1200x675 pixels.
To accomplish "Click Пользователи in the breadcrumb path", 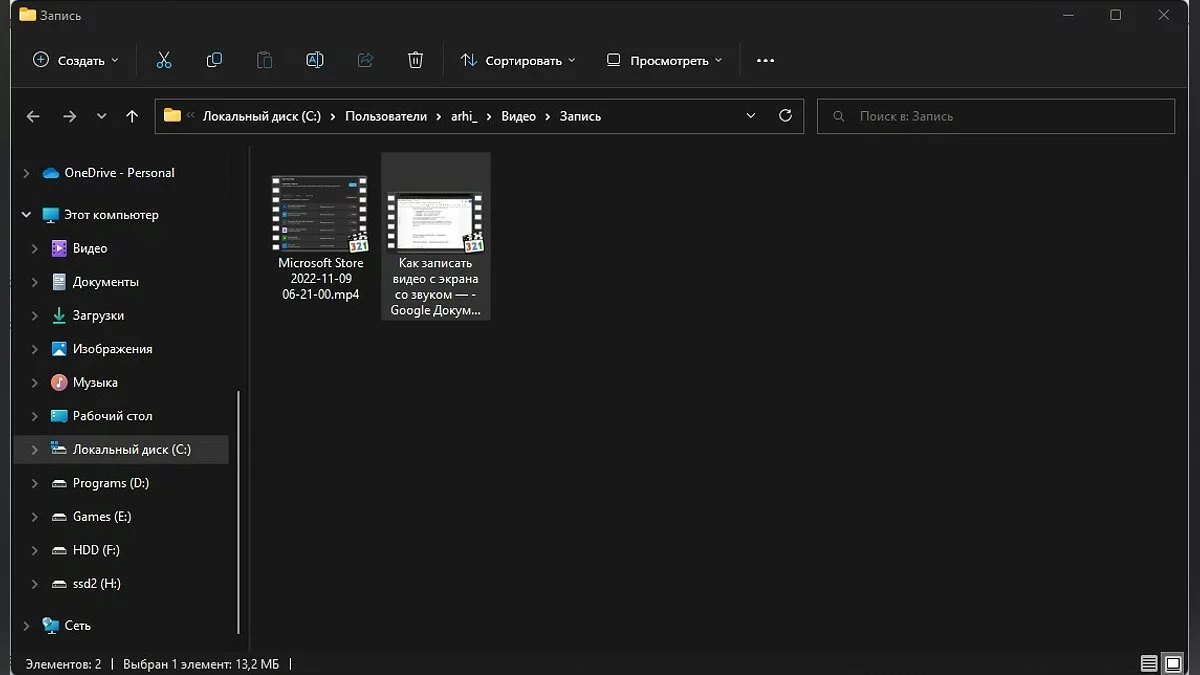I will pyautogui.click(x=385, y=116).
